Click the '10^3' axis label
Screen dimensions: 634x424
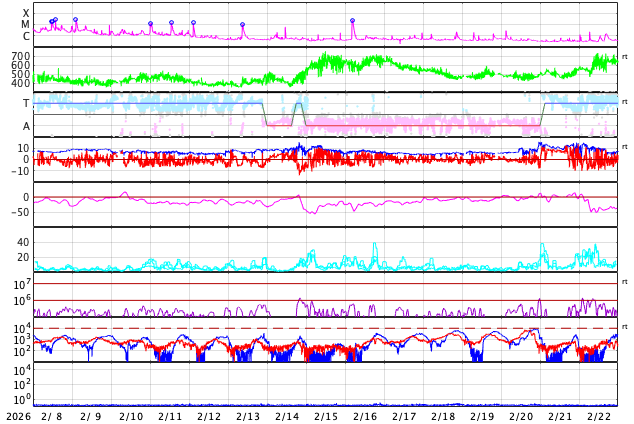pyautogui.click(x=22, y=340)
